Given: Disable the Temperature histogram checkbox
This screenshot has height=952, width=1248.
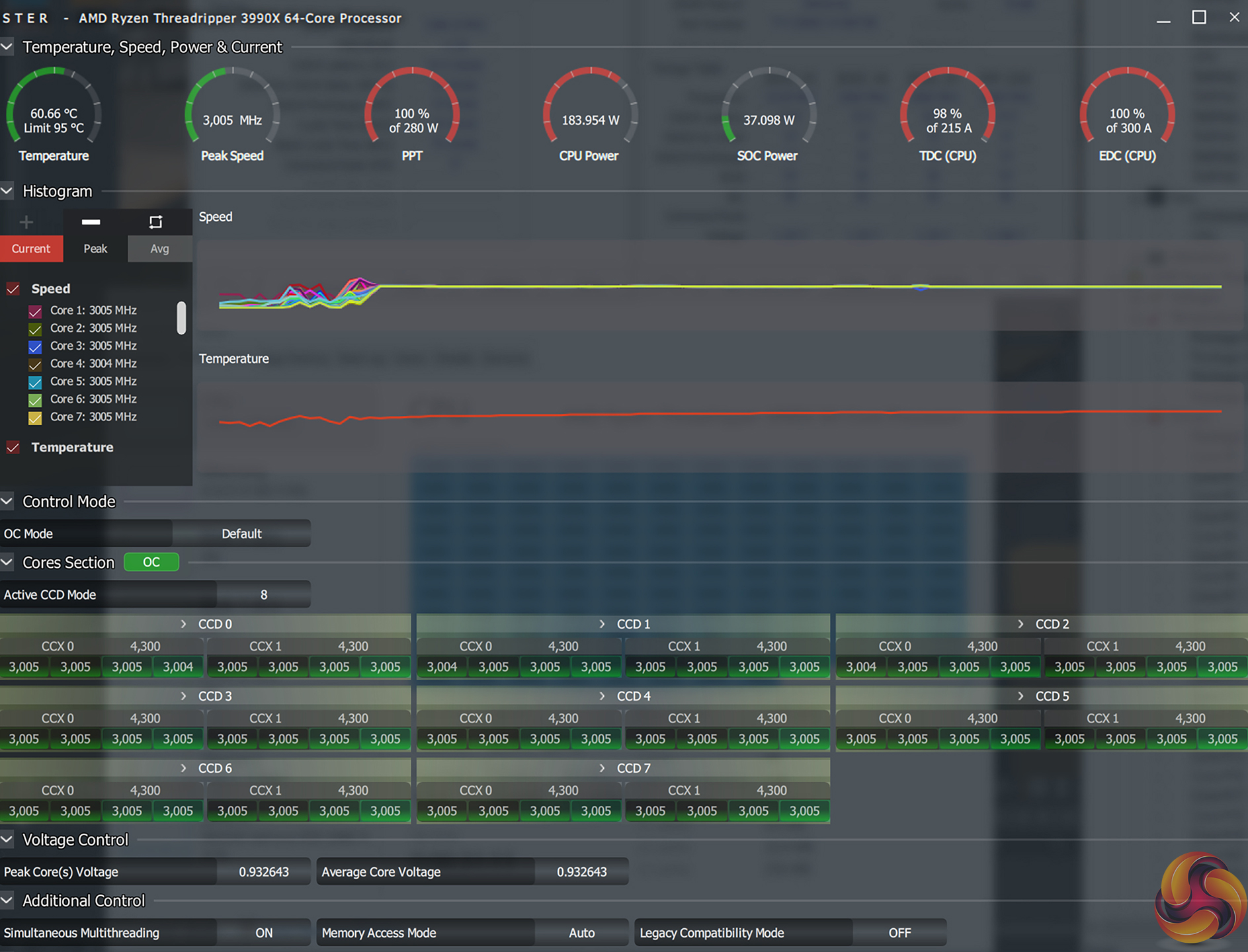Looking at the screenshot, I should [13, 448].
